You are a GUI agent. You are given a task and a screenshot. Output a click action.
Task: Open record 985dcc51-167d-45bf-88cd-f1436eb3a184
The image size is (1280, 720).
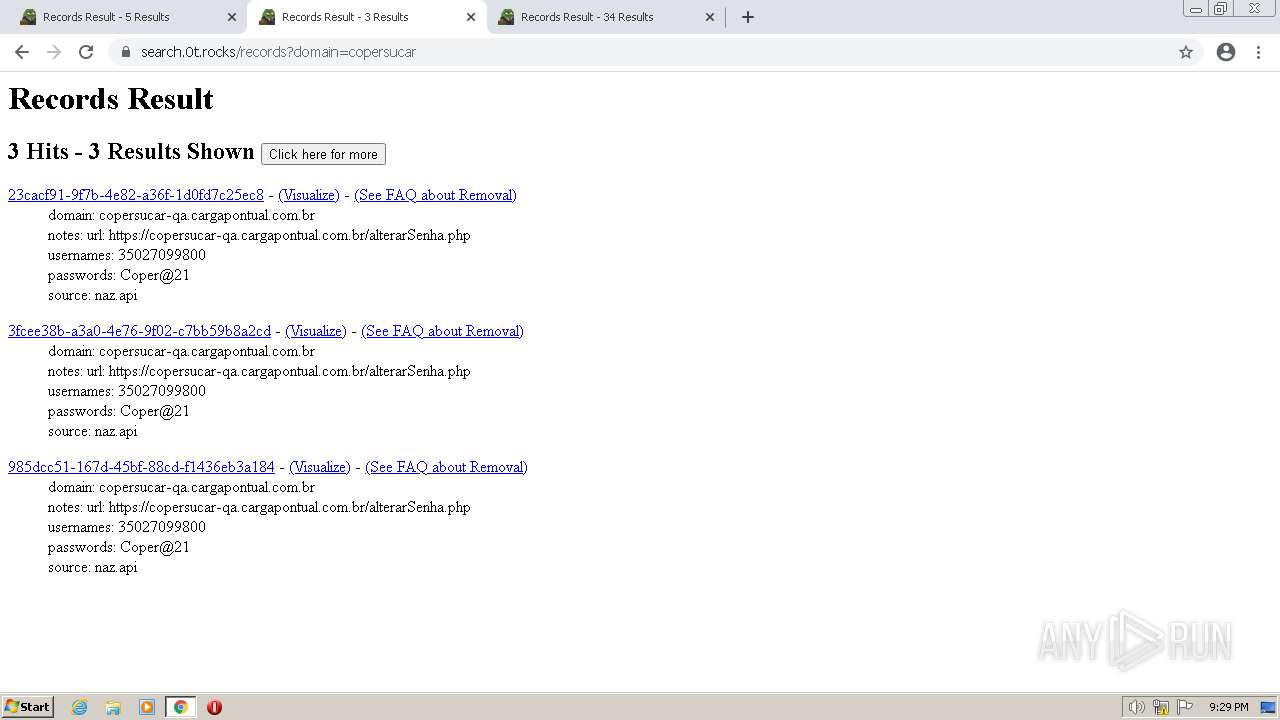tap(141, 467)
